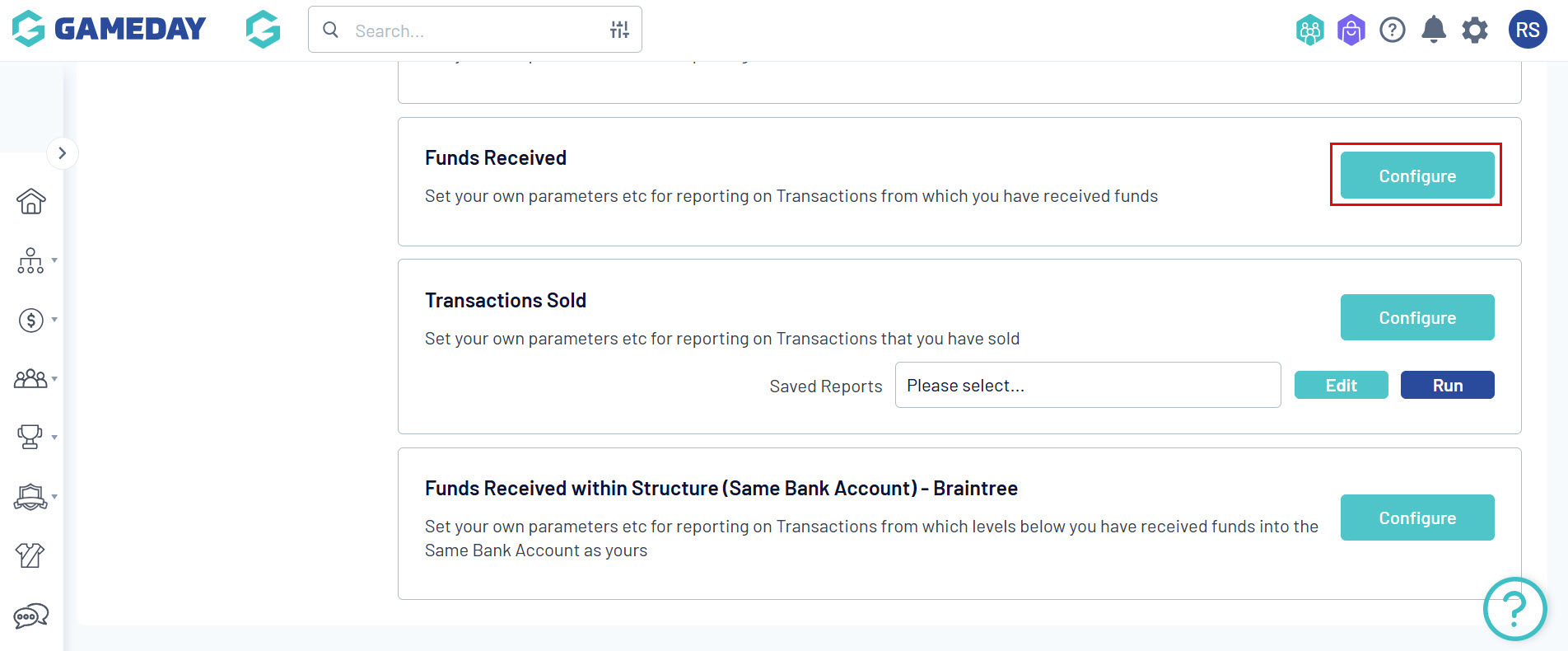Run the selected saved report

(1447, 385)
